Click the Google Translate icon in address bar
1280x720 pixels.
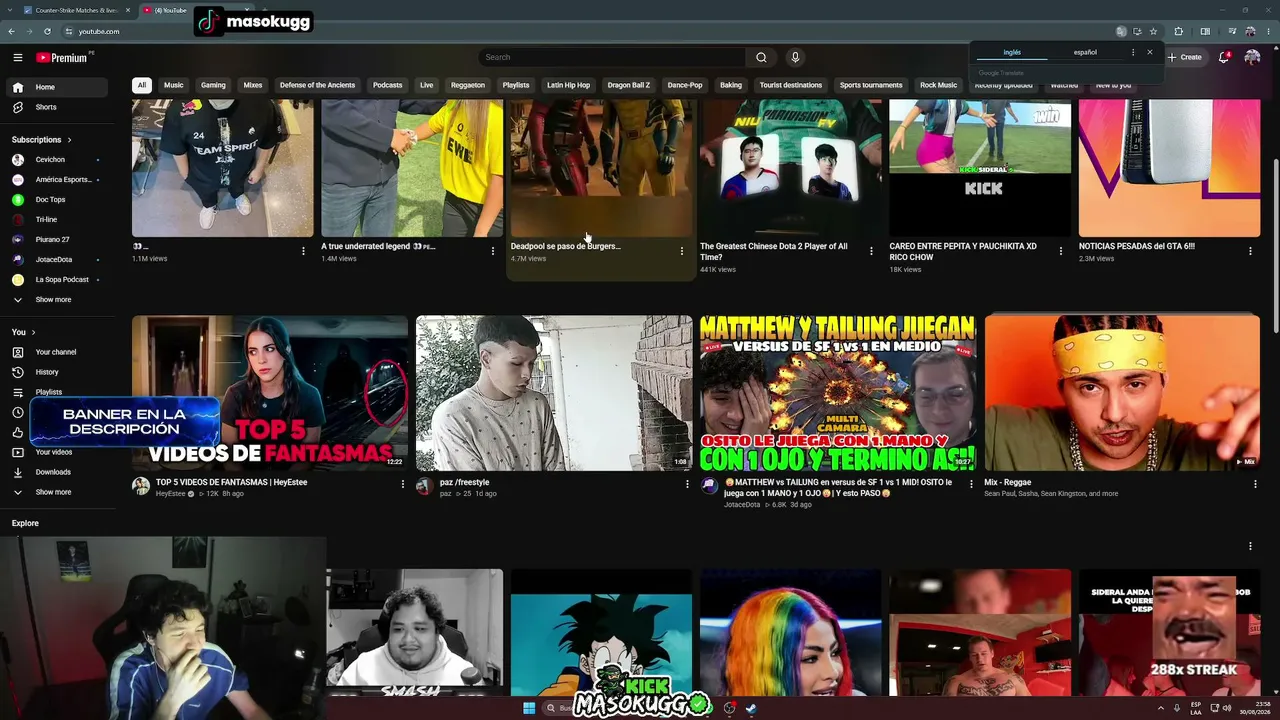click(x=1121, y=31)
